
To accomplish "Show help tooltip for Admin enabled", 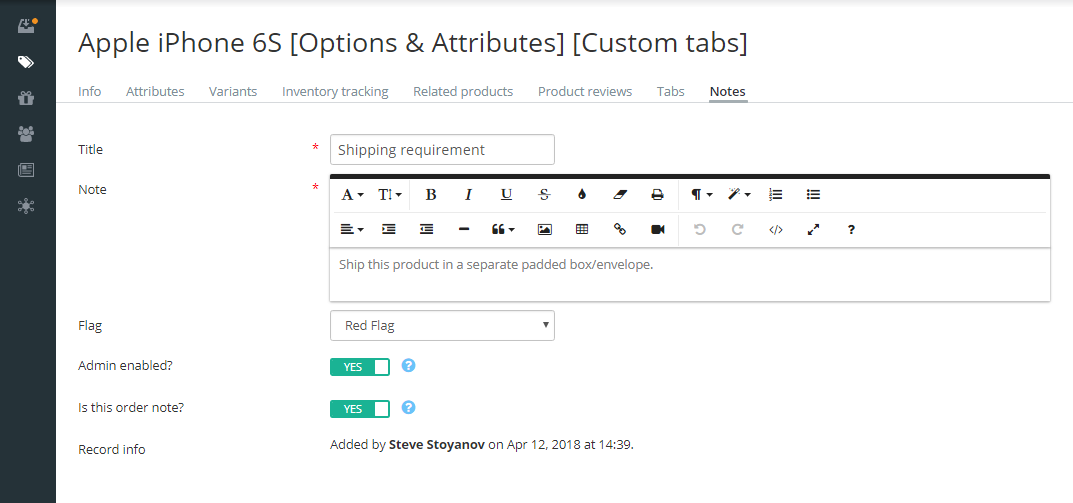I will click(x=409, y=365).
